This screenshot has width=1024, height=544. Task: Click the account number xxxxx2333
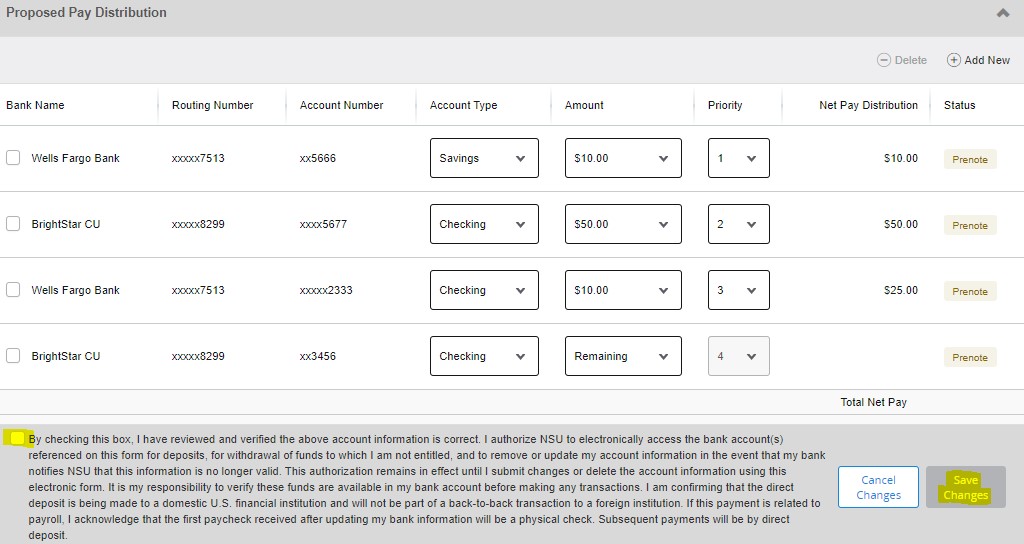coord(326,290)
